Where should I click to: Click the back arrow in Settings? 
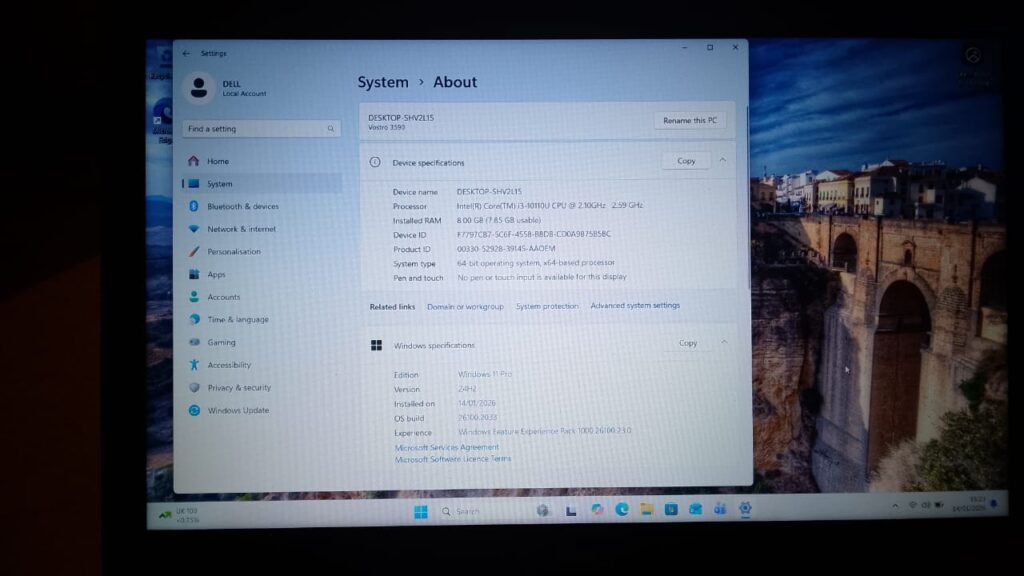coord(186,53)
